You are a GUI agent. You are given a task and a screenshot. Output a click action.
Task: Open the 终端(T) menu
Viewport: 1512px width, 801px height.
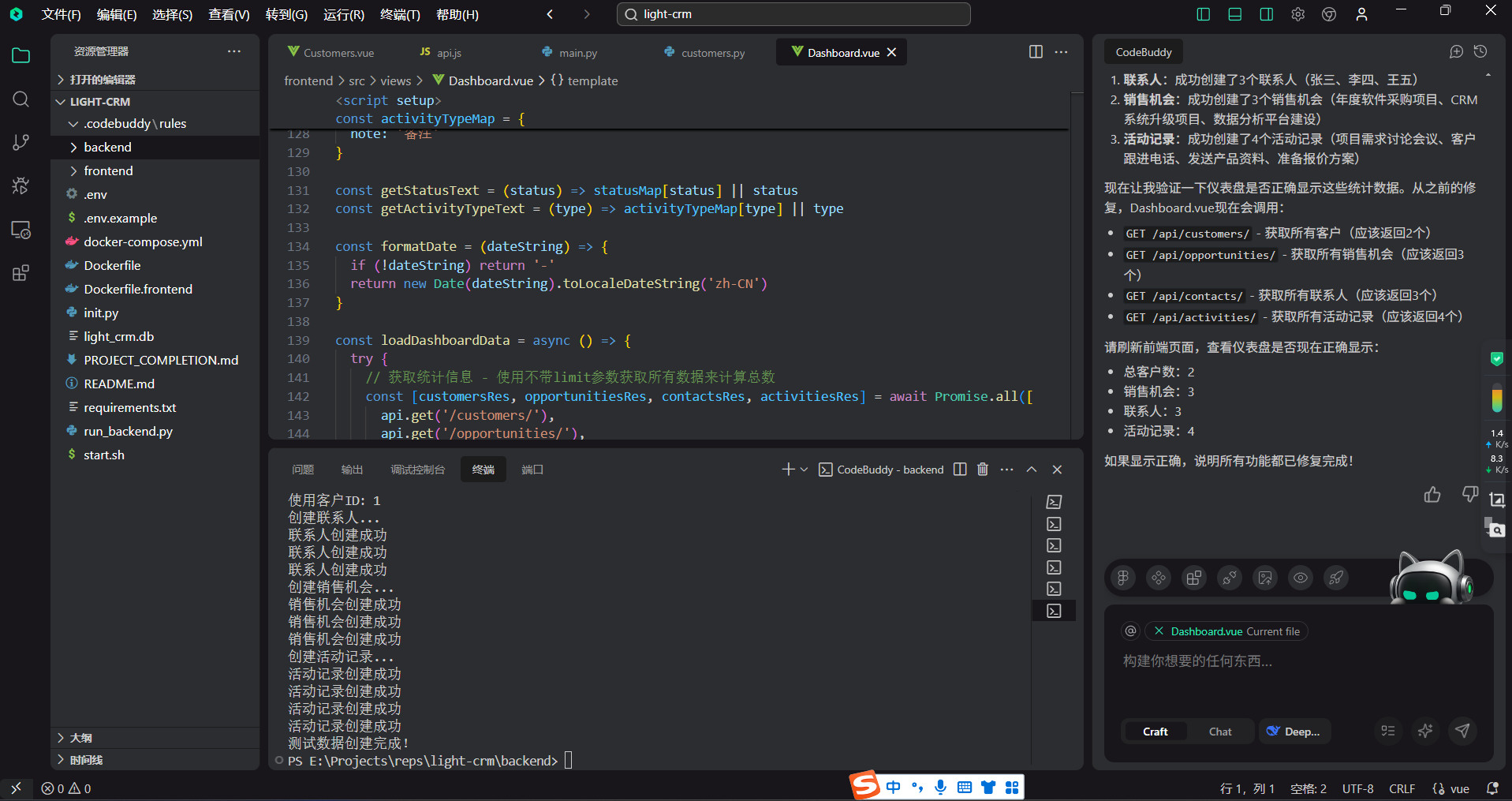point(400,14)
